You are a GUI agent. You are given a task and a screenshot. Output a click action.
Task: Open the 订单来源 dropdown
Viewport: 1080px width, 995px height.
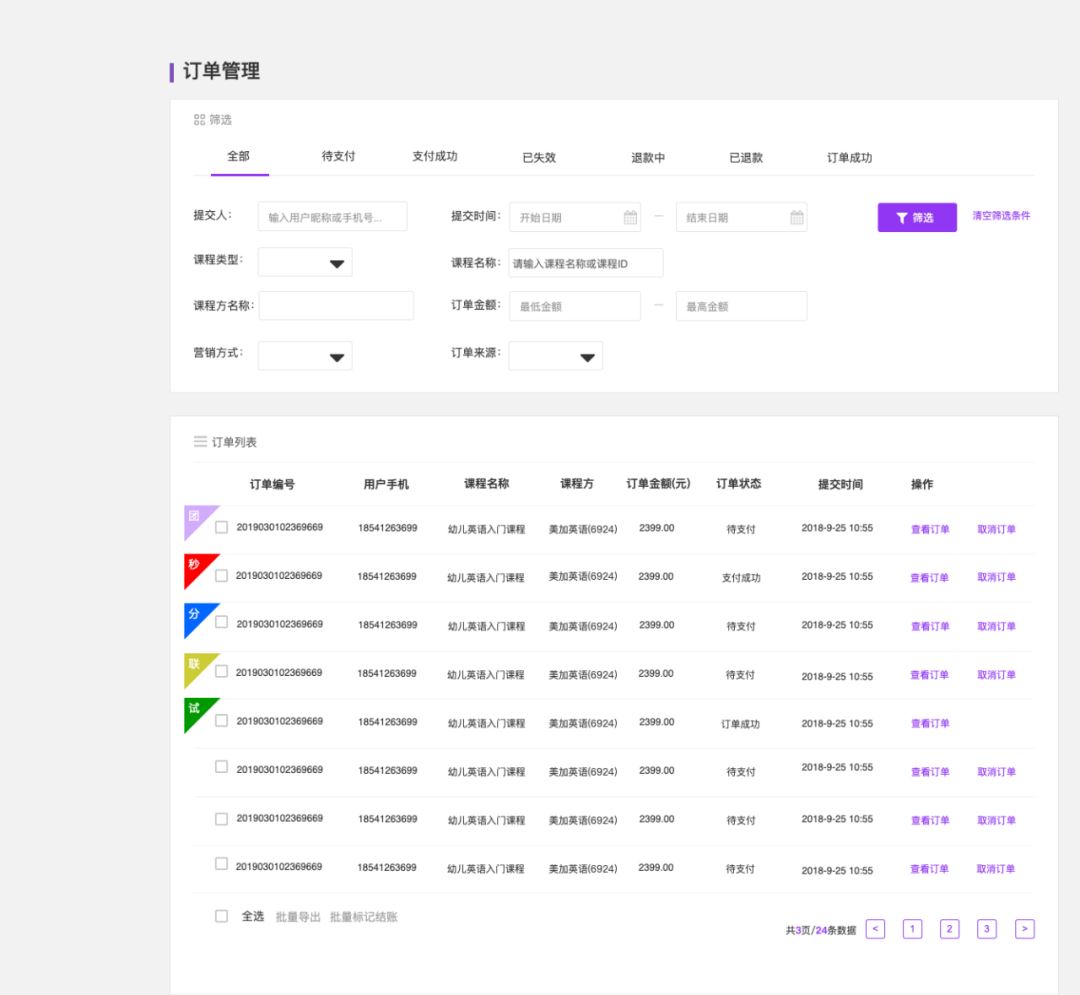tap(556, 356)
